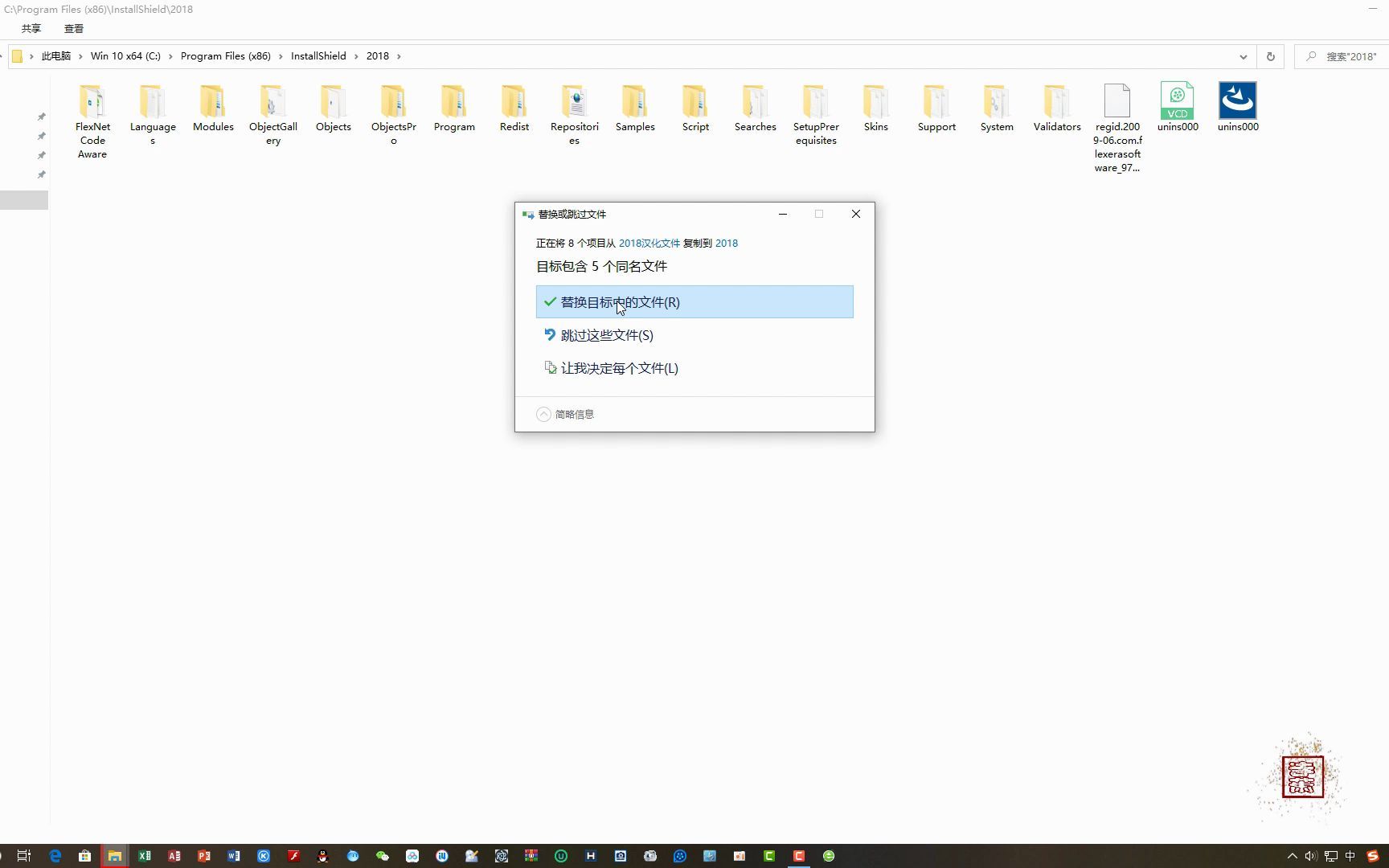Show hidden system tray icons
The height and width of the screenshot is (868, 1389).
pos(1293,856)
